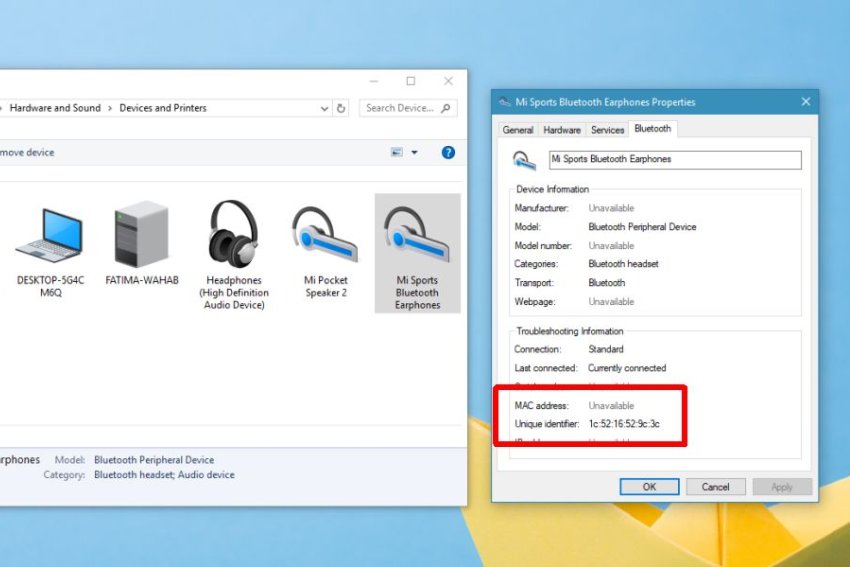Viewport: 850px width, 567px height.
Task: Click the search magnifier icon
Action: click(446, 108)
